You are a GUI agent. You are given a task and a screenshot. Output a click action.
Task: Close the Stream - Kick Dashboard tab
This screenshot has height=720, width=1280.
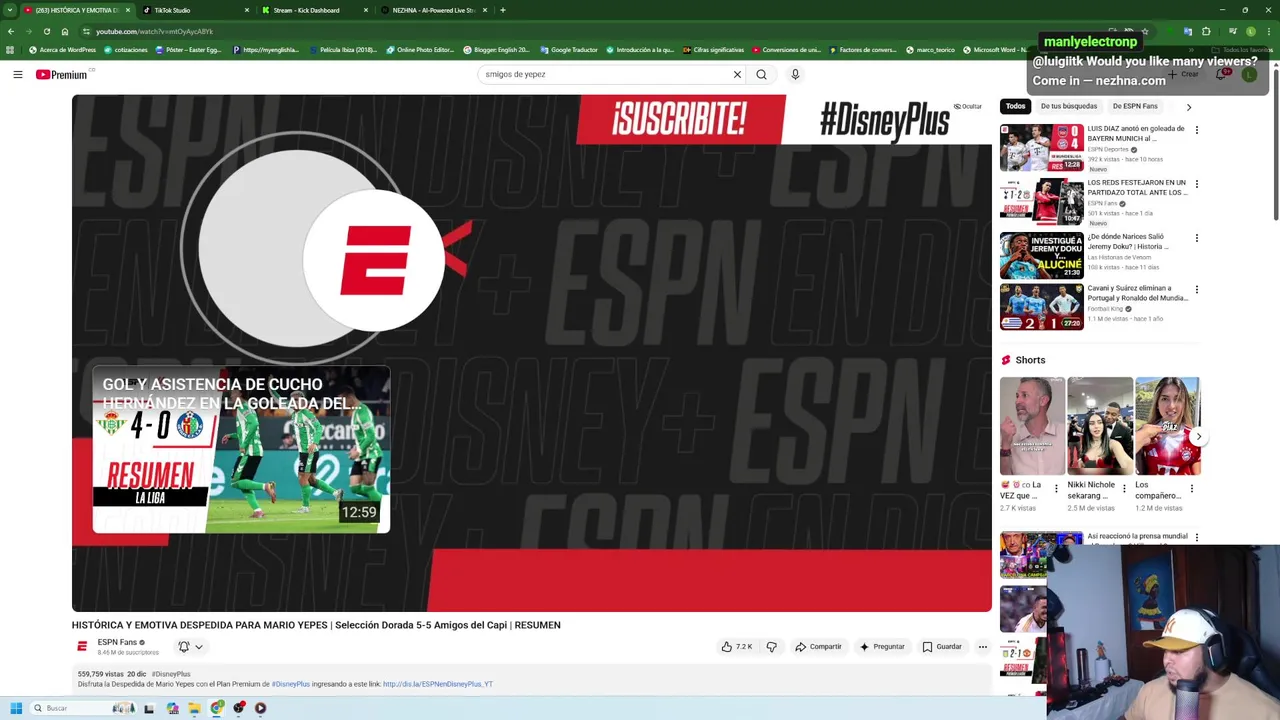tap(366, 10)
